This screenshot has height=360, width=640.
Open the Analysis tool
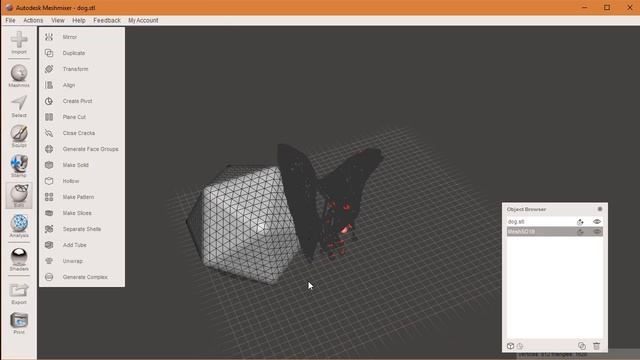[19, 226]
